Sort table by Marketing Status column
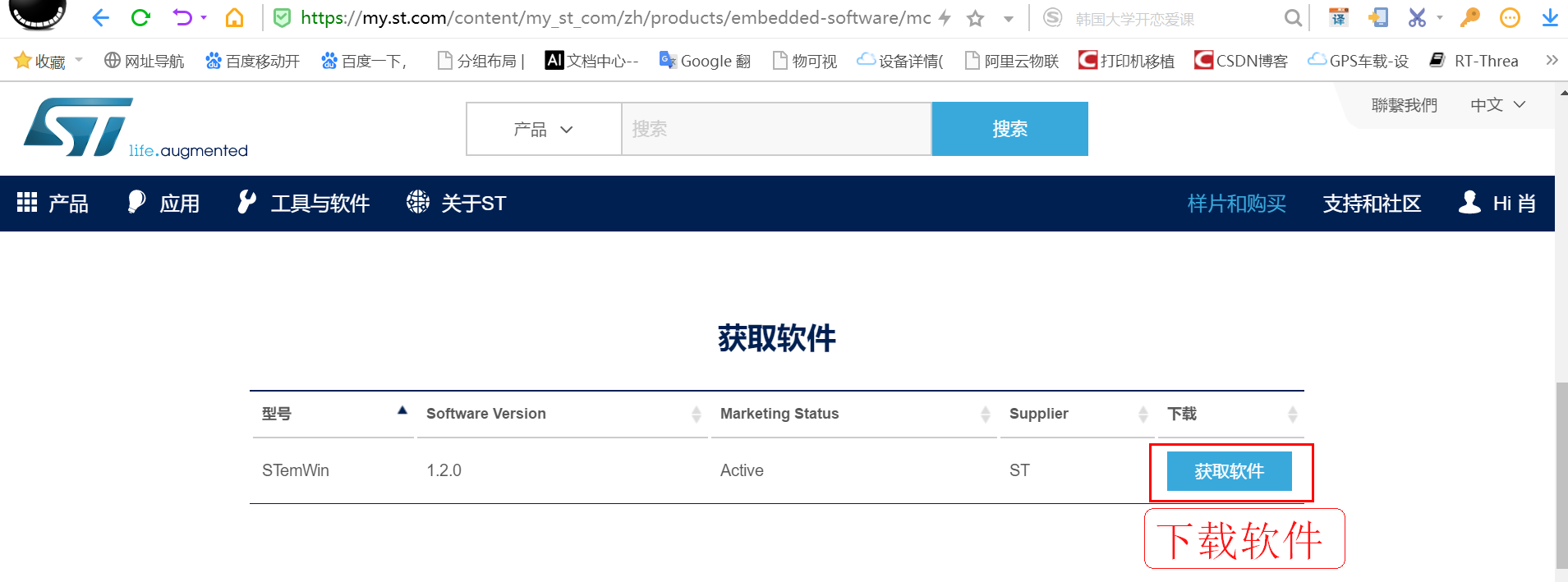The height and width of the screenshot is (582, 1568). [x=854, y=414]
